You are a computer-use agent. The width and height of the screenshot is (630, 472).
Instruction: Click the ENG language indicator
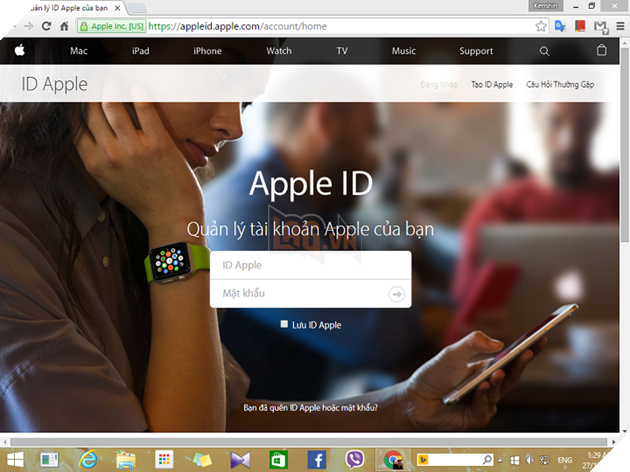(565, 460)
